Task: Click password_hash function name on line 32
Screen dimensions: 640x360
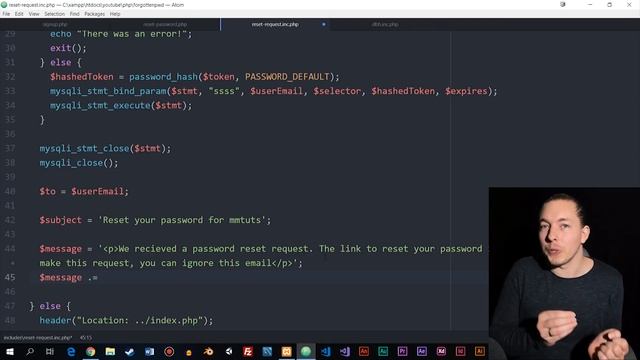Action: pos(163,77)
